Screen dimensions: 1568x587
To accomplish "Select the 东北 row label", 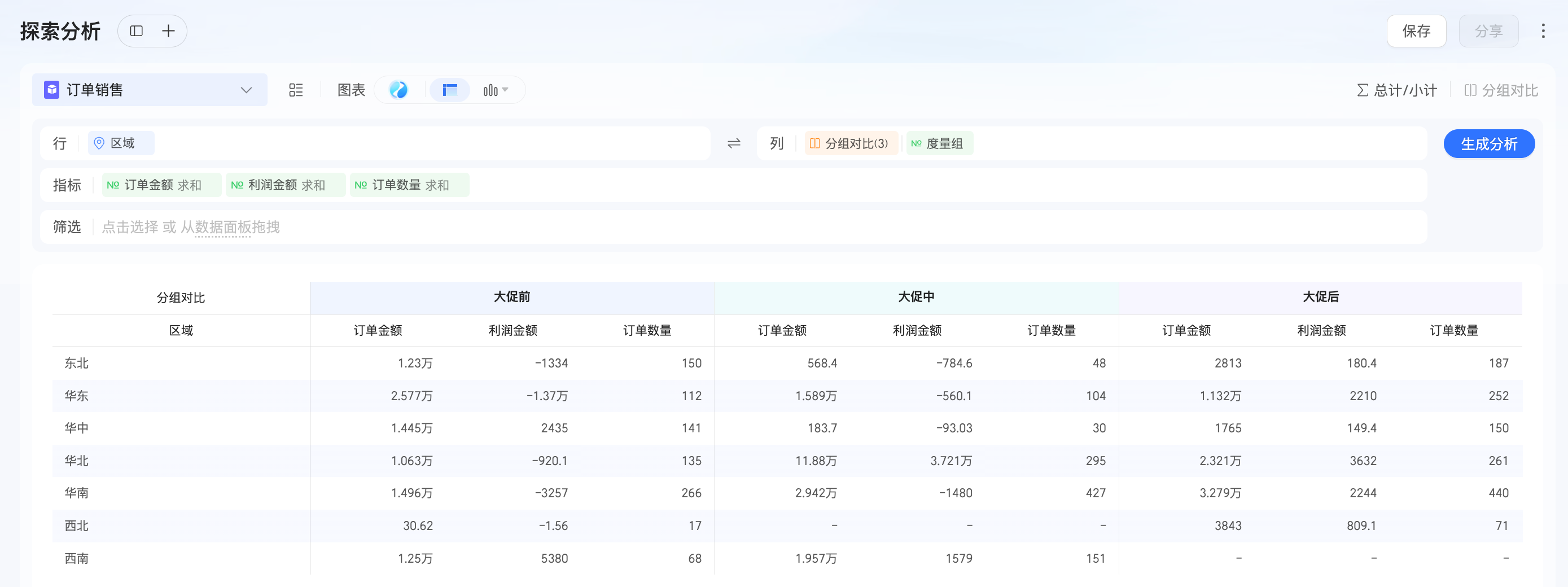I will (x=77, y=363).
